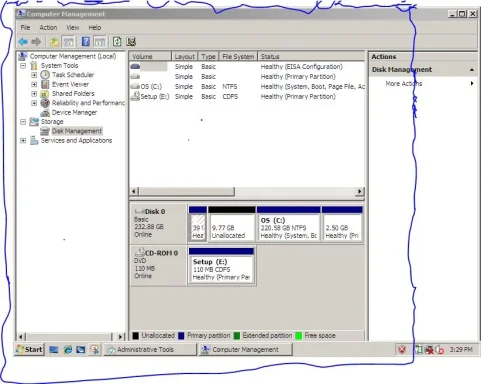Select the OS (C:) volume row

[x=247, y=87]
